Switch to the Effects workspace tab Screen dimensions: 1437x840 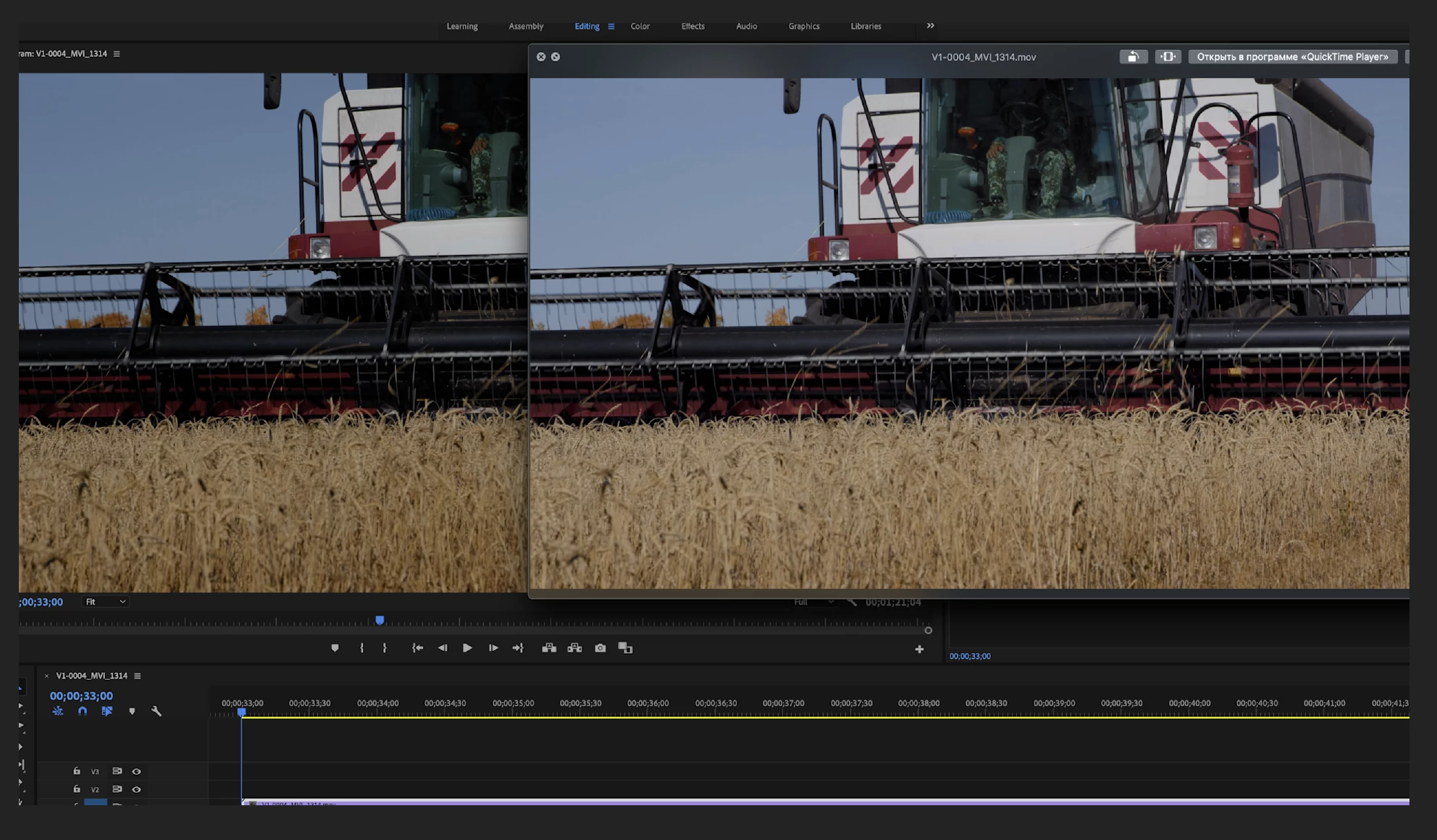click(x=692, y=26)
